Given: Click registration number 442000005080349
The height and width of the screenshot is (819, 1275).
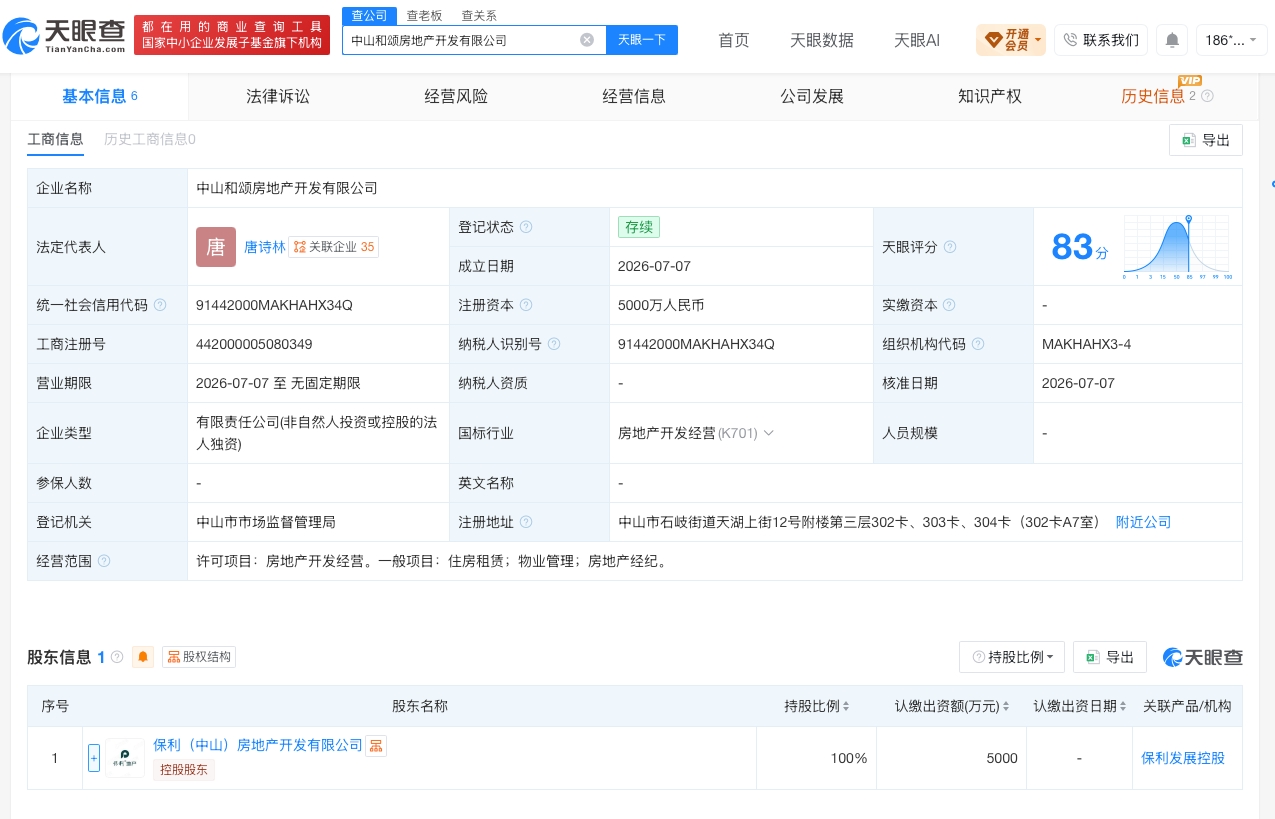Looking at the screenshot, I should [x=254, y=344].
